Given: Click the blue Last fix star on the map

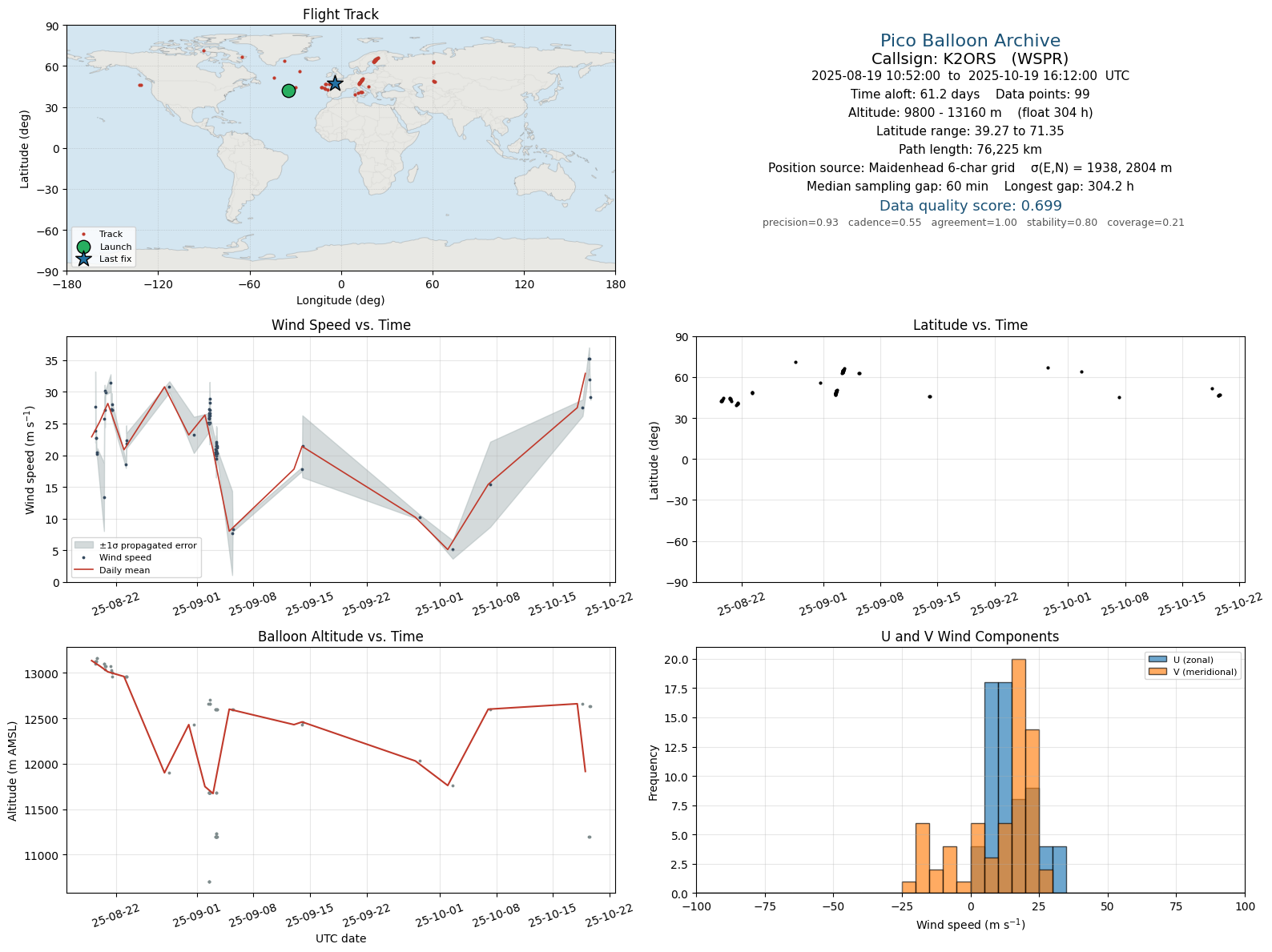Looking at the screenshot, I should [x=335, y=83].
